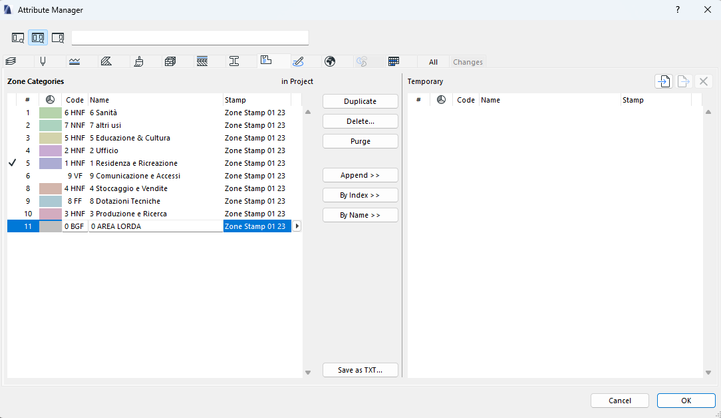721x418 pixels.
Task: Pick the 7 altri usi color swatch
Action: click(50, 125)
